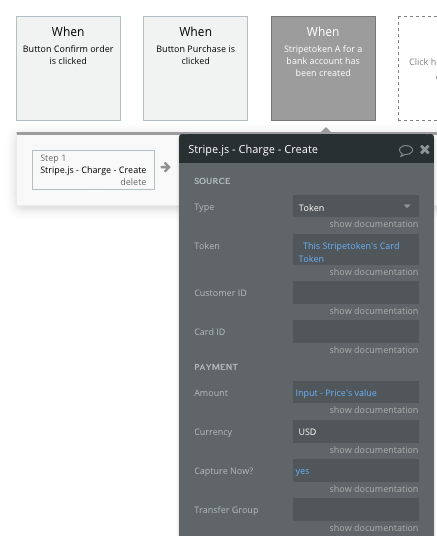Viewport: 437px width, 536px height.
Task: Click the Currency field containing USD
Action: tap(356, 432)
